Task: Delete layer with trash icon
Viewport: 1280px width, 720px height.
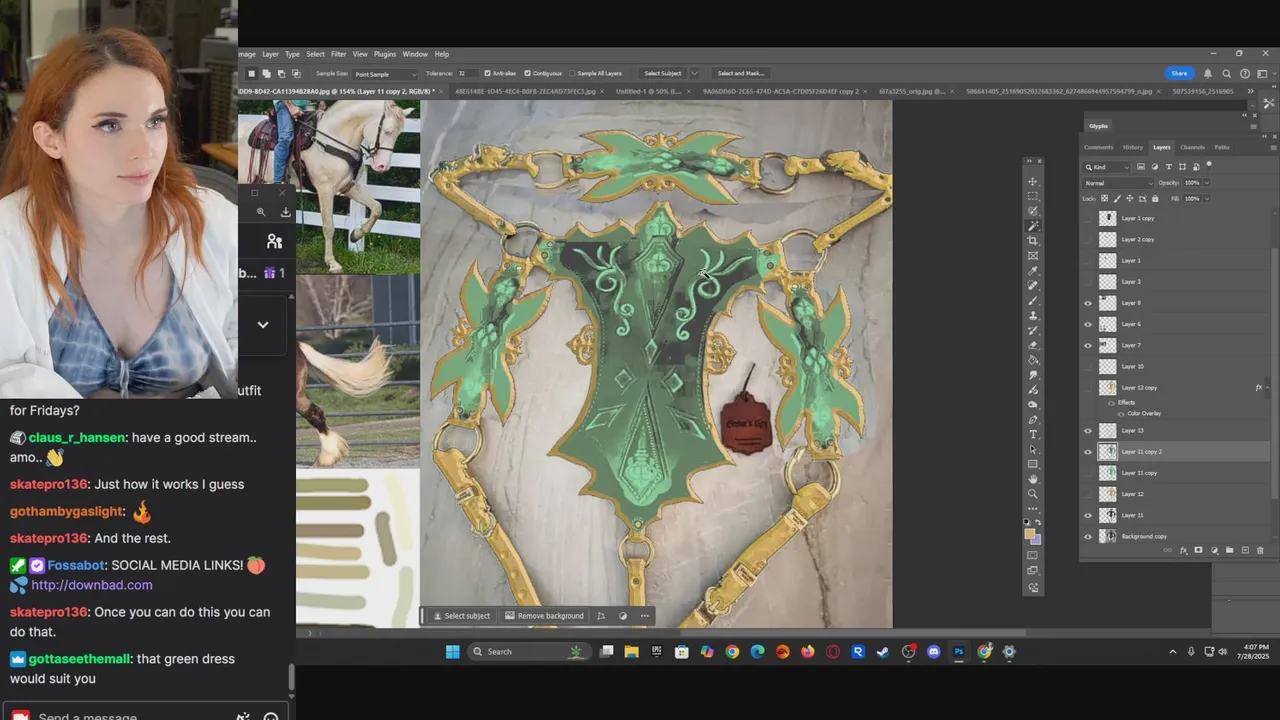Action: [x=1259, y=550]
